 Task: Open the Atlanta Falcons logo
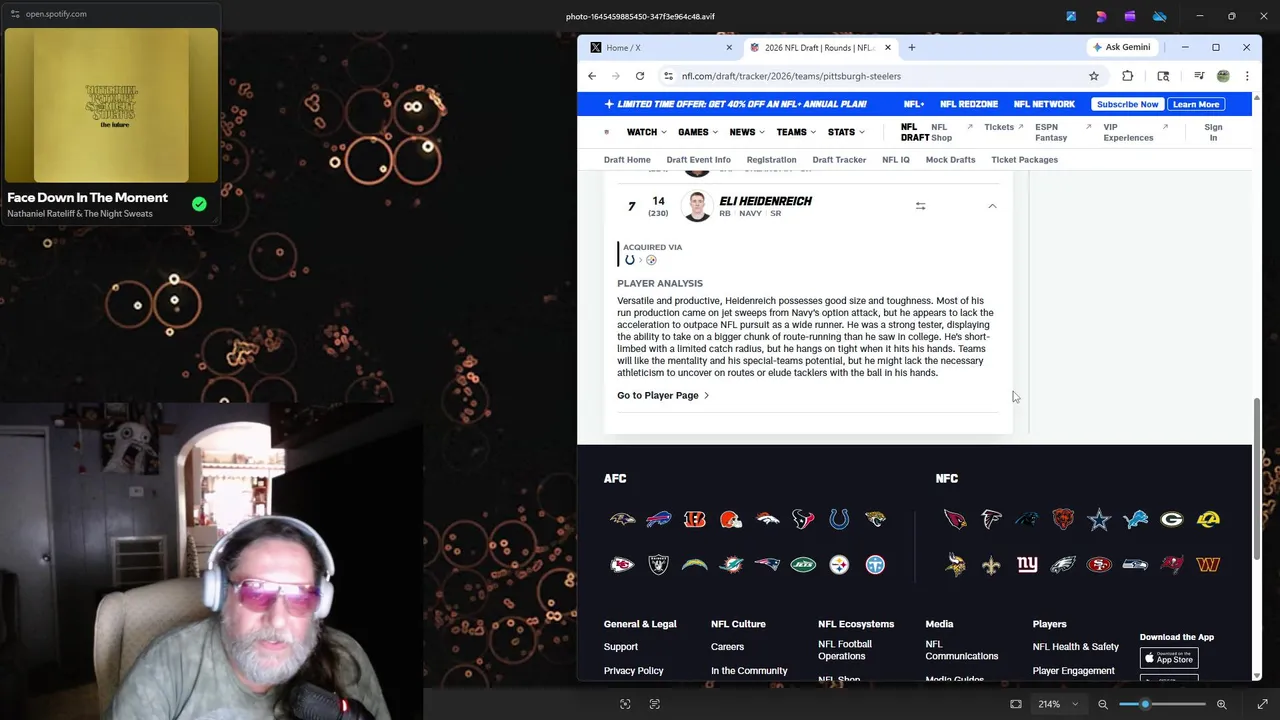[991, 519]
